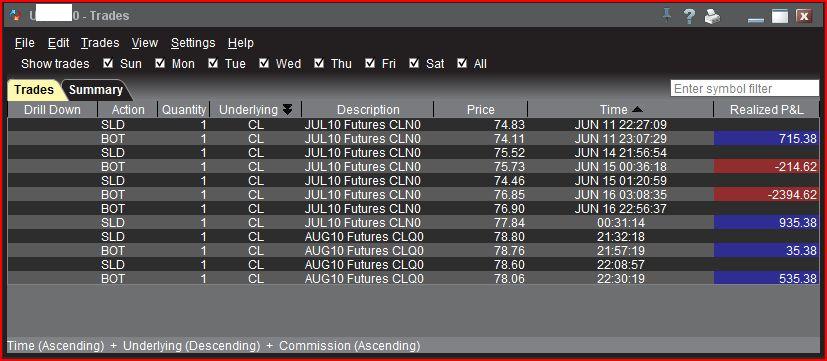Click the printer icon in the title bar
This screenshot has width=827, height=361.
click(x=713, y=16)
